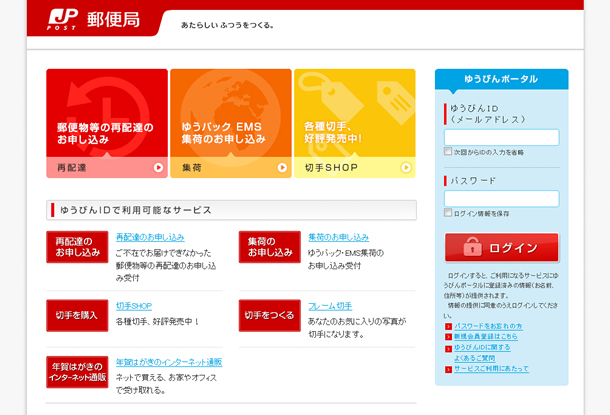Open the 再配達のお申し込み text link

150,237
